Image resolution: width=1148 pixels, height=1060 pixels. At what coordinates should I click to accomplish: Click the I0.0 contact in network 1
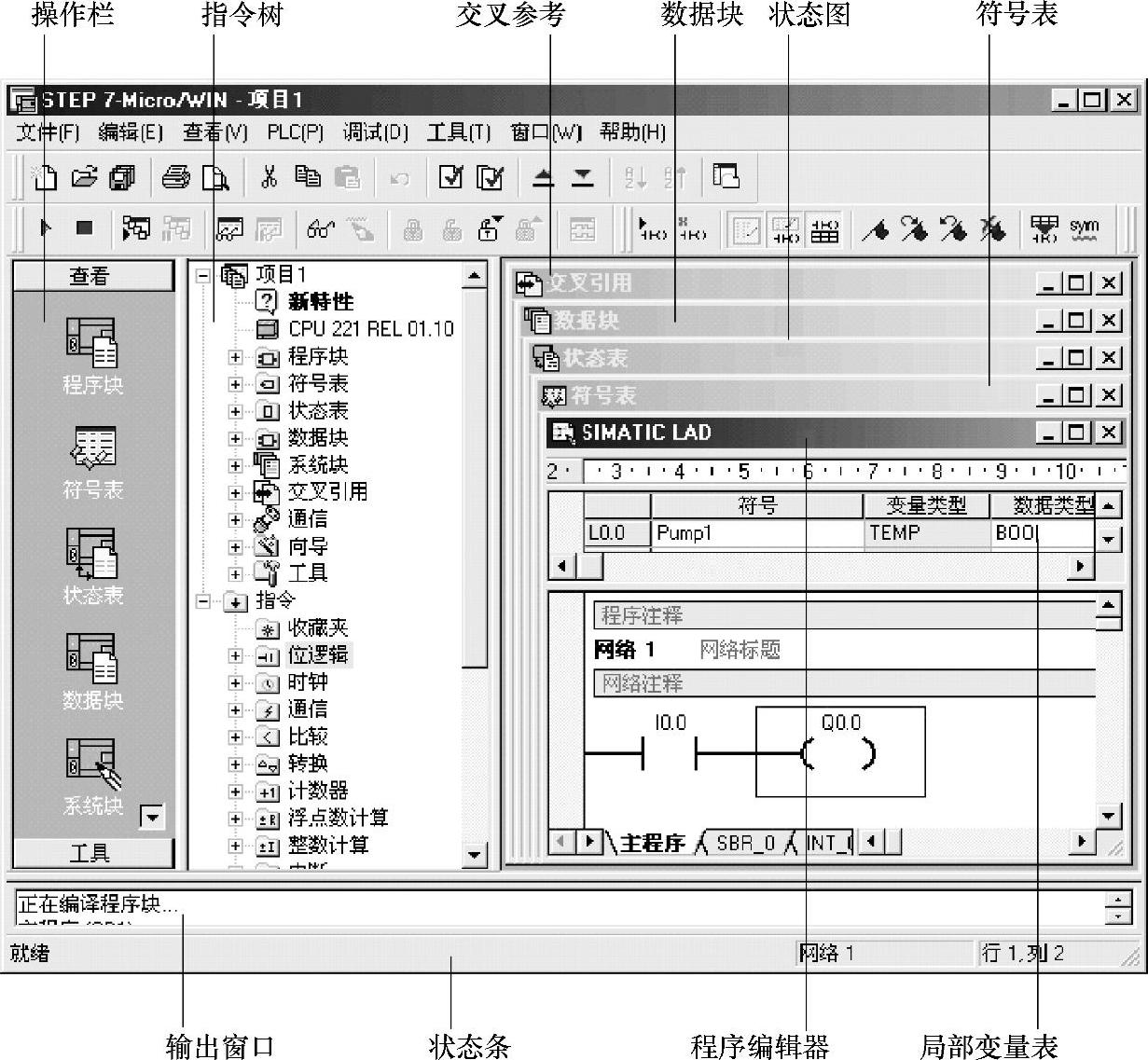(670, 752)
